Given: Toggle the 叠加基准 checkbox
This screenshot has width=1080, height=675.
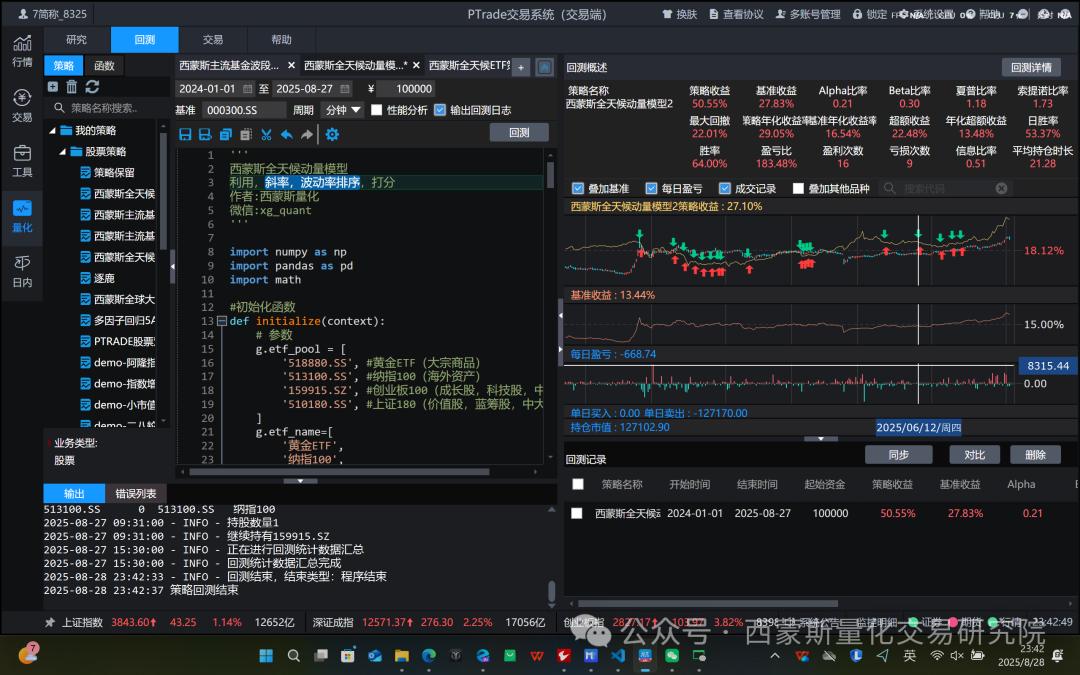Looking at the screenshot, I should coord(578,188).
